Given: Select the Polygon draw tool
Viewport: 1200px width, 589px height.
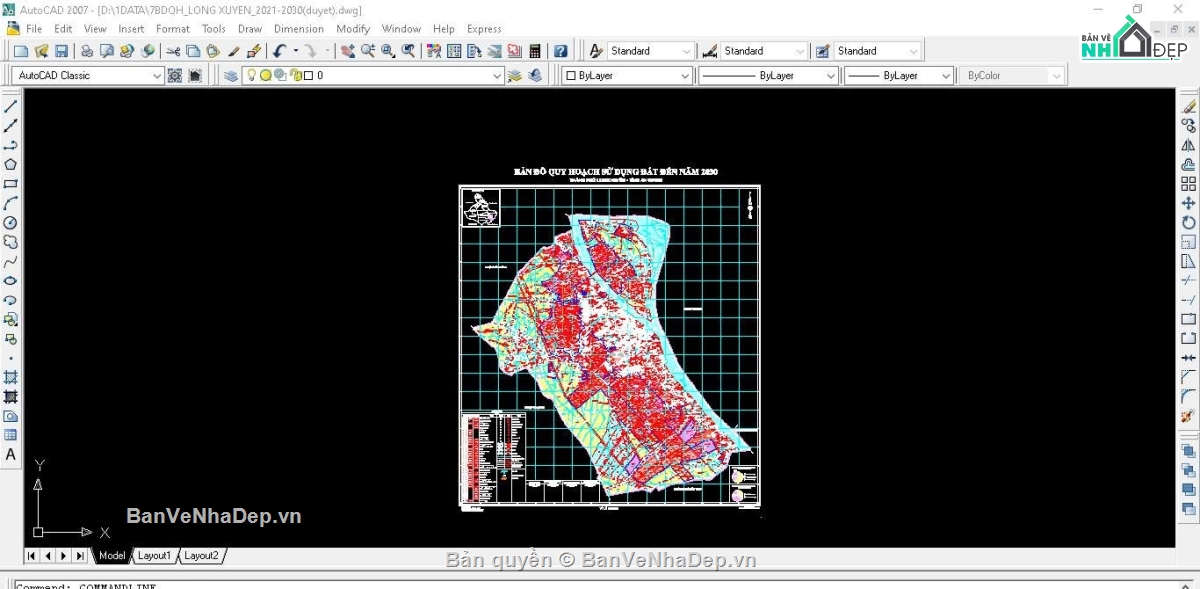Looking at the screenshot, I should click(11, 164).
